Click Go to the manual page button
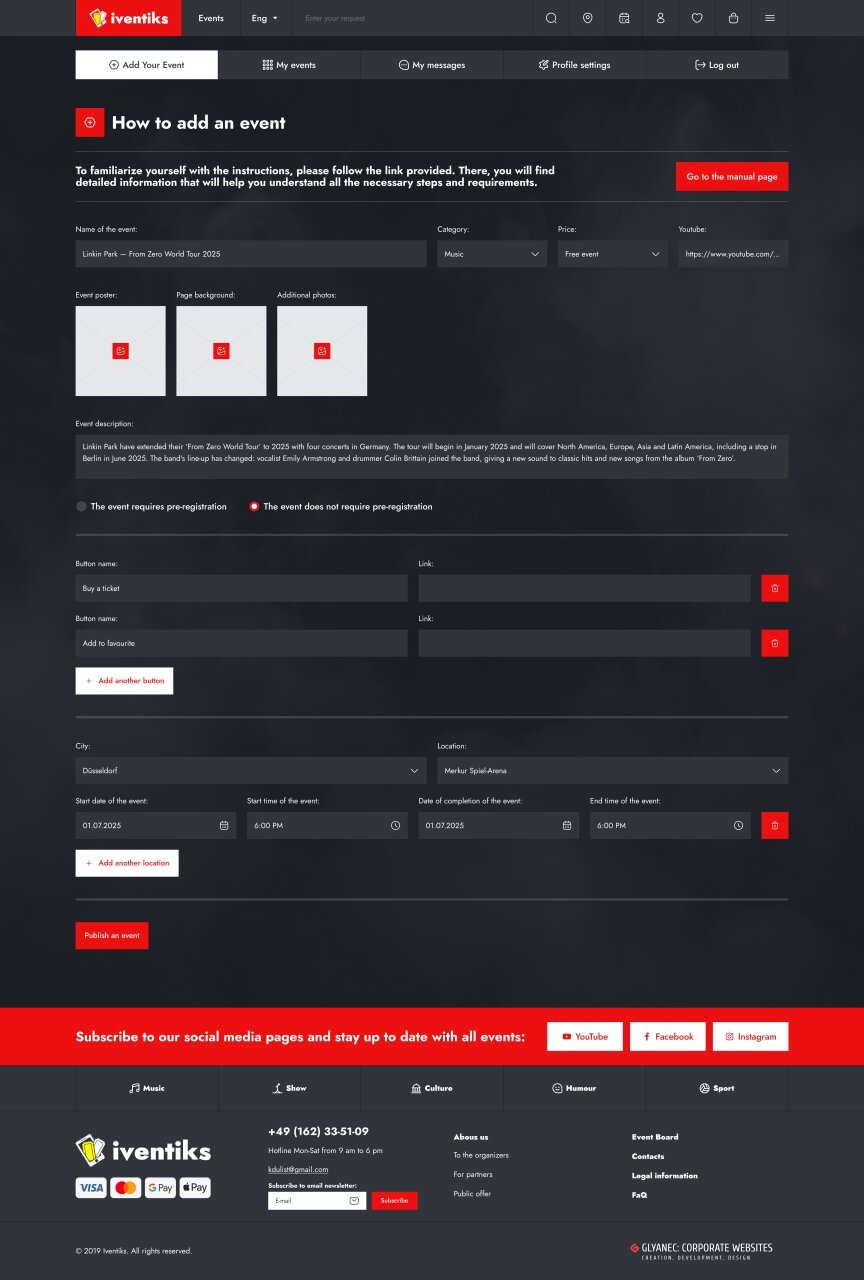 pyautogui.click(x=732, y=176)
